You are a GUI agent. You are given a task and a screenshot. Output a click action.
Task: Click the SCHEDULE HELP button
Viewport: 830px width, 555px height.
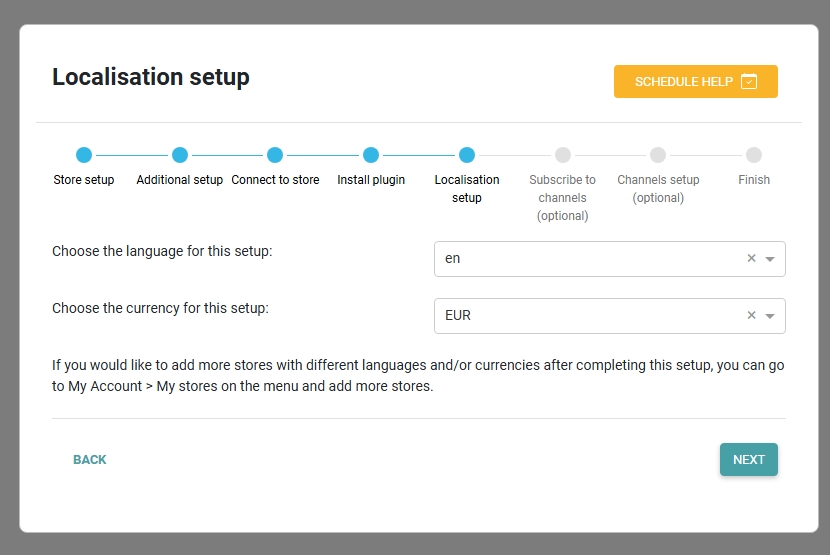696,82
